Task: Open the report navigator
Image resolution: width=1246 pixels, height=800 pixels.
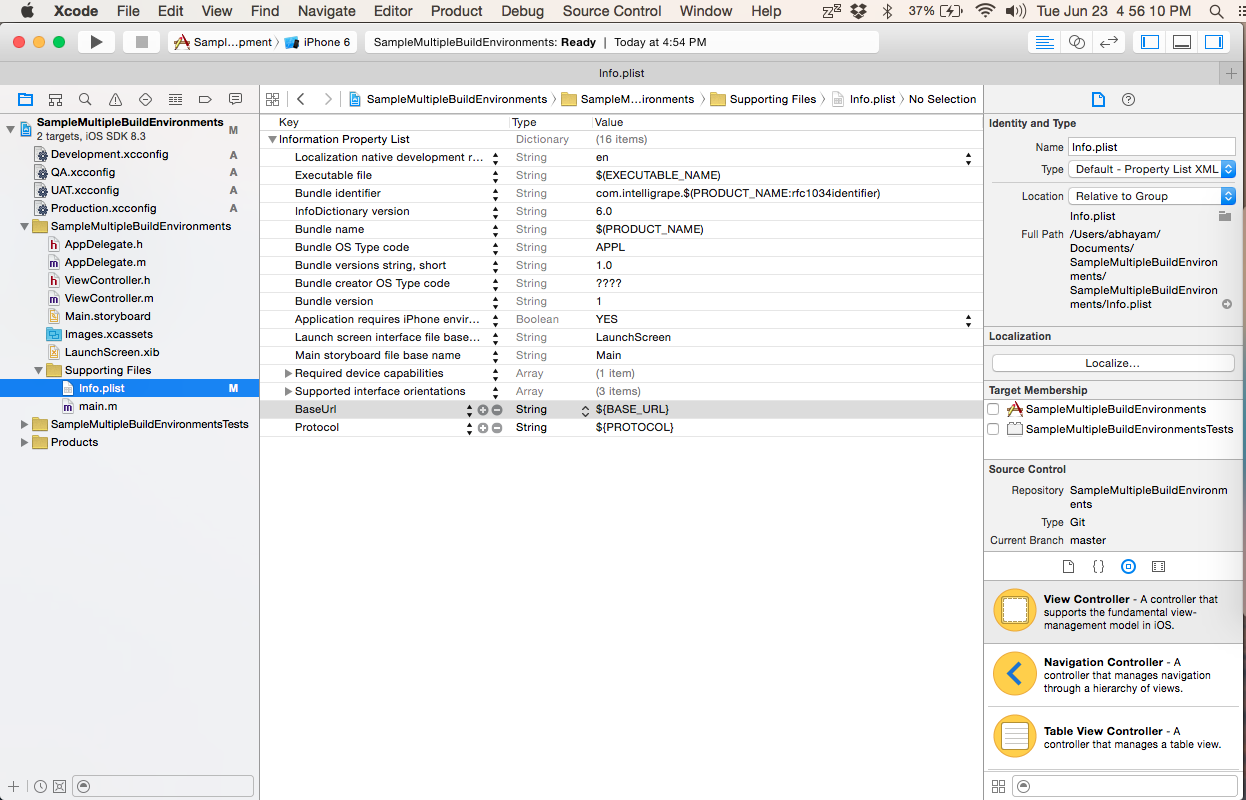Action: click(236, 99)
